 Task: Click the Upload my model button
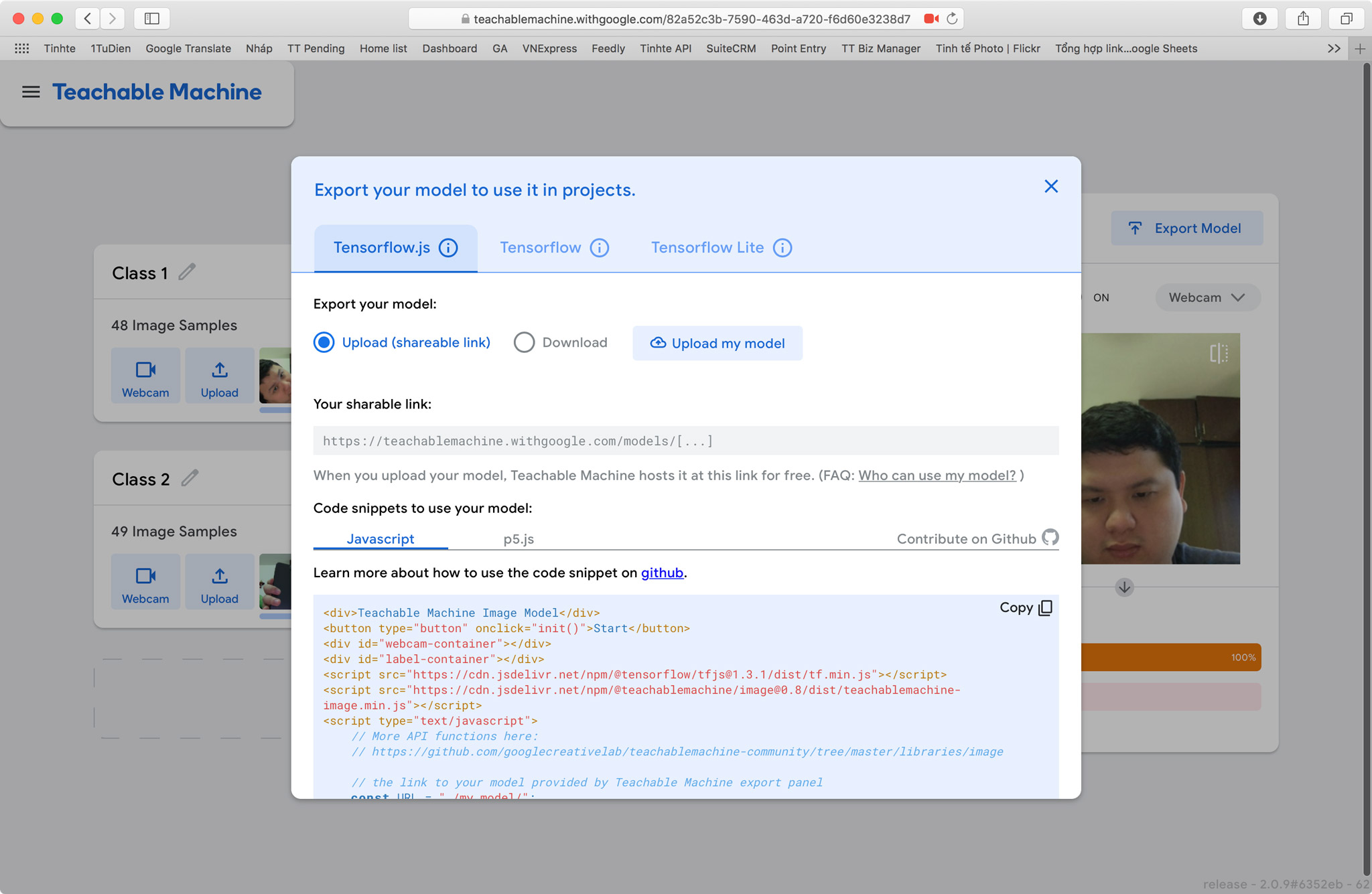coord(717,344)
